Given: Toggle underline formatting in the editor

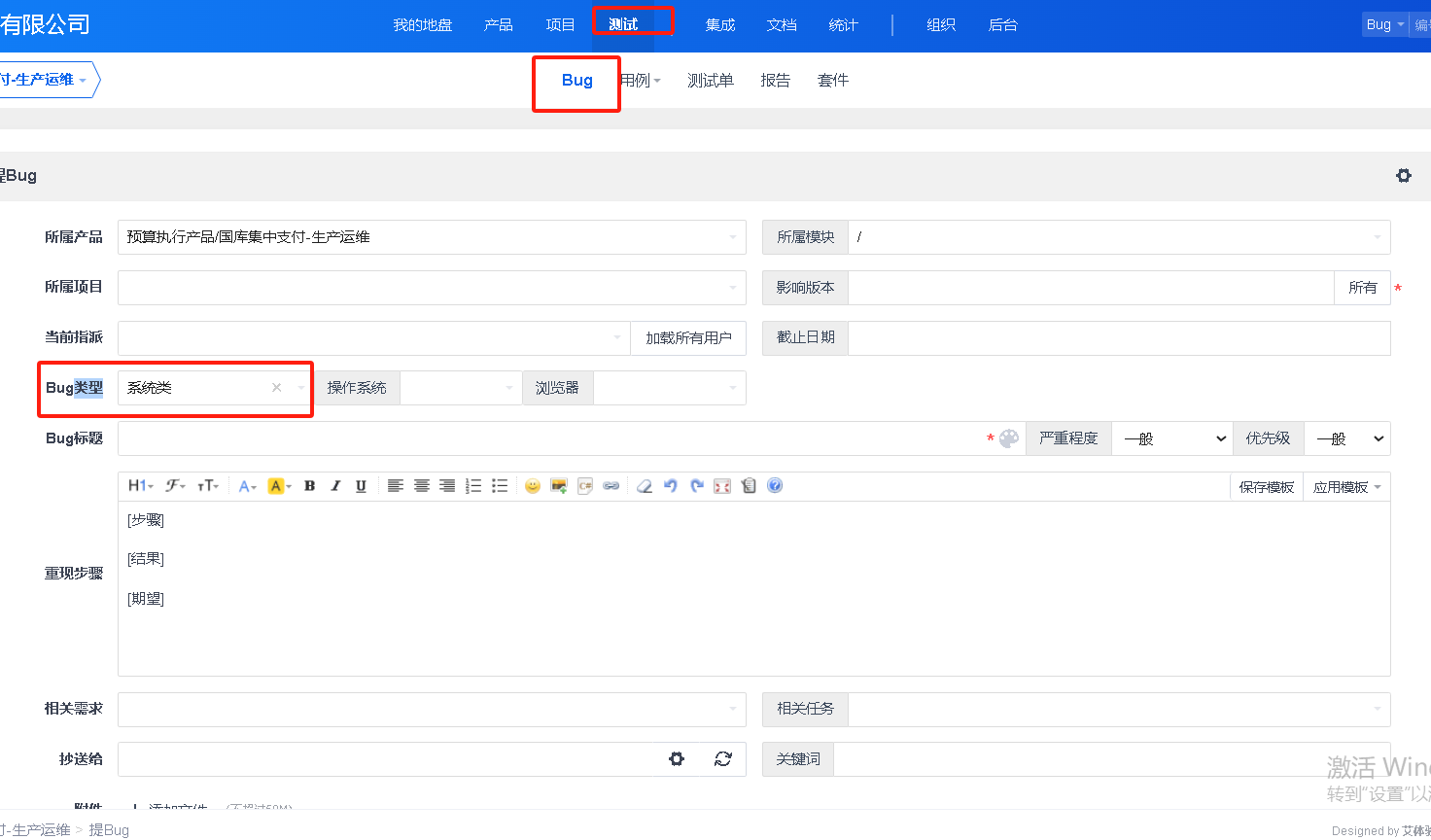Looking at the screenshot, I should (x=361, y=486).
